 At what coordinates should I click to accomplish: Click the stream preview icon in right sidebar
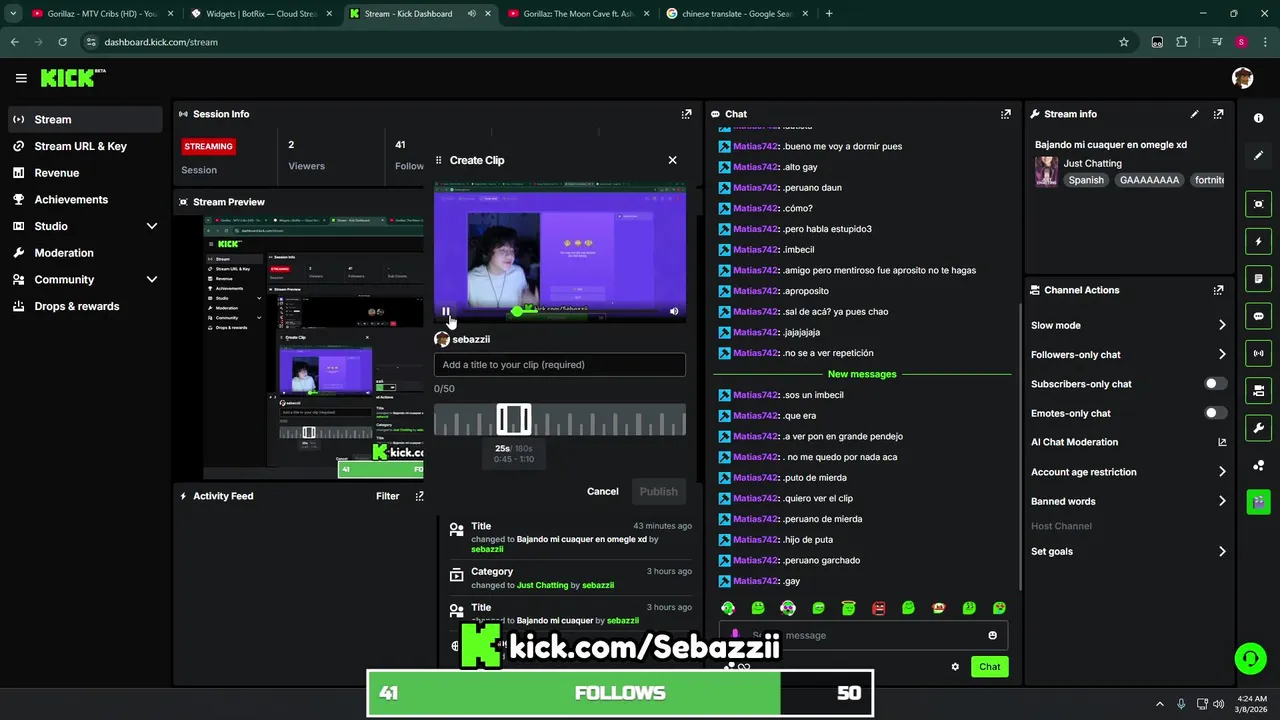coord(1258,204)
